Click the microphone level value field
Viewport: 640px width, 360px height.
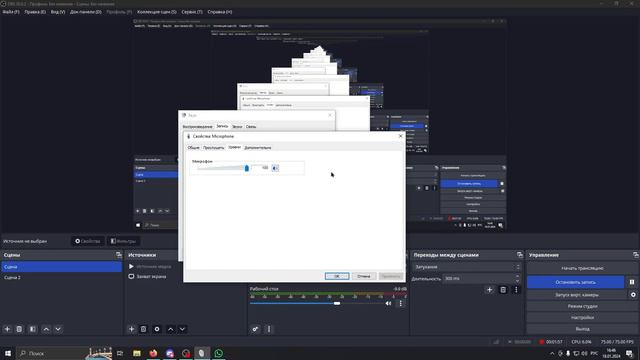point(260,168)
